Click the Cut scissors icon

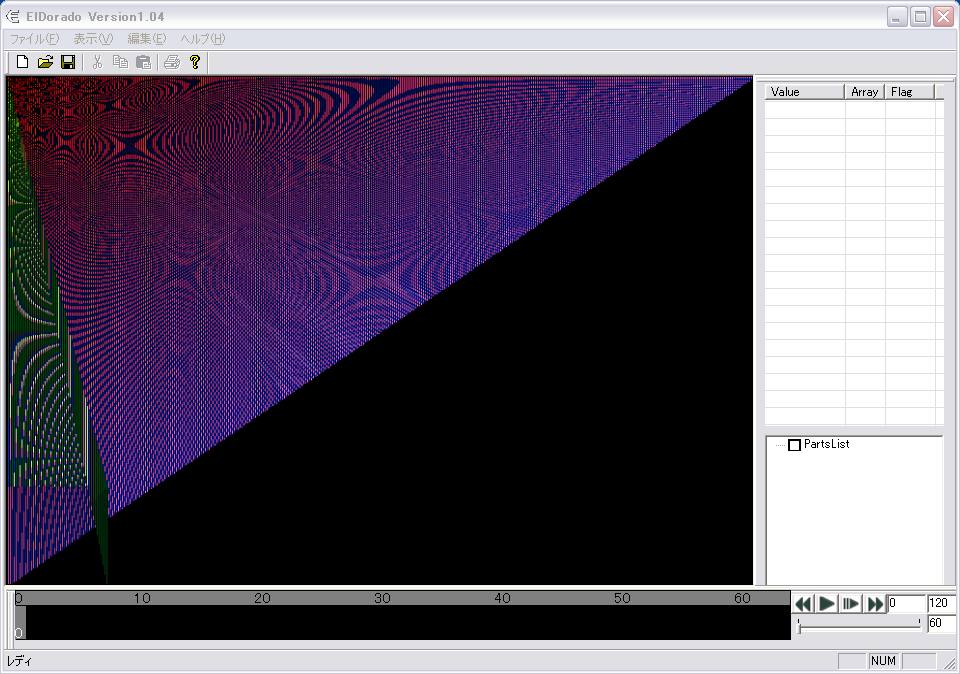97,62
